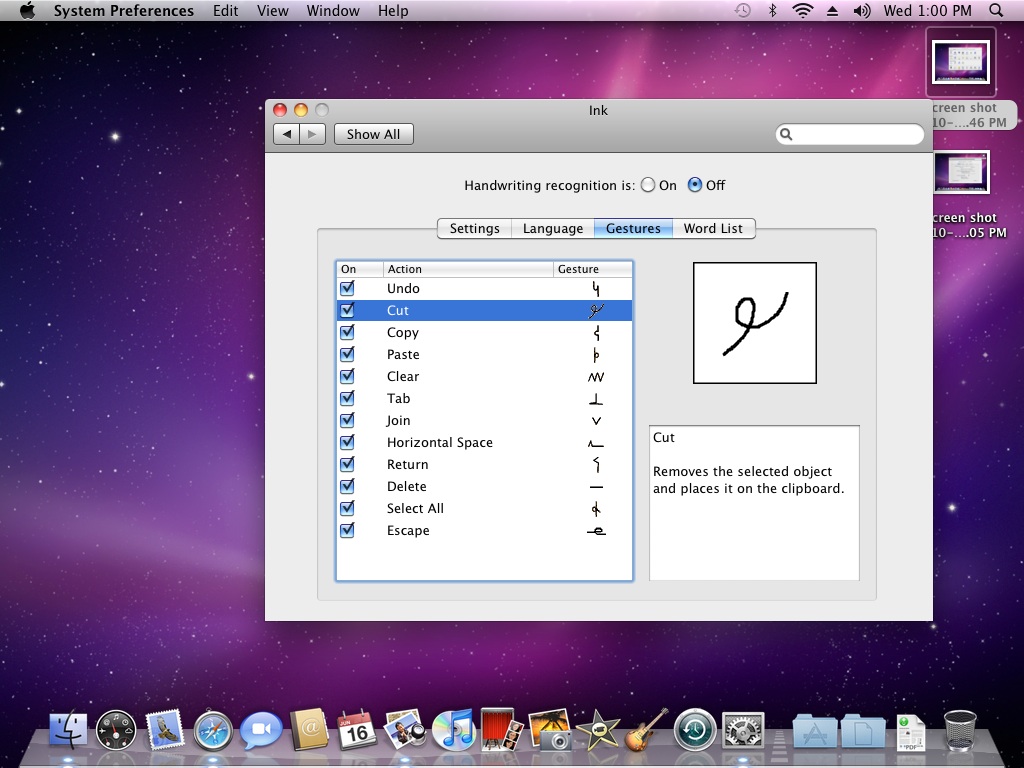Image resolution: width=1024 pixels, height=768 pixels.
Task: Click the Action column header
Action: pyautogui.click(x=468, y=269)
